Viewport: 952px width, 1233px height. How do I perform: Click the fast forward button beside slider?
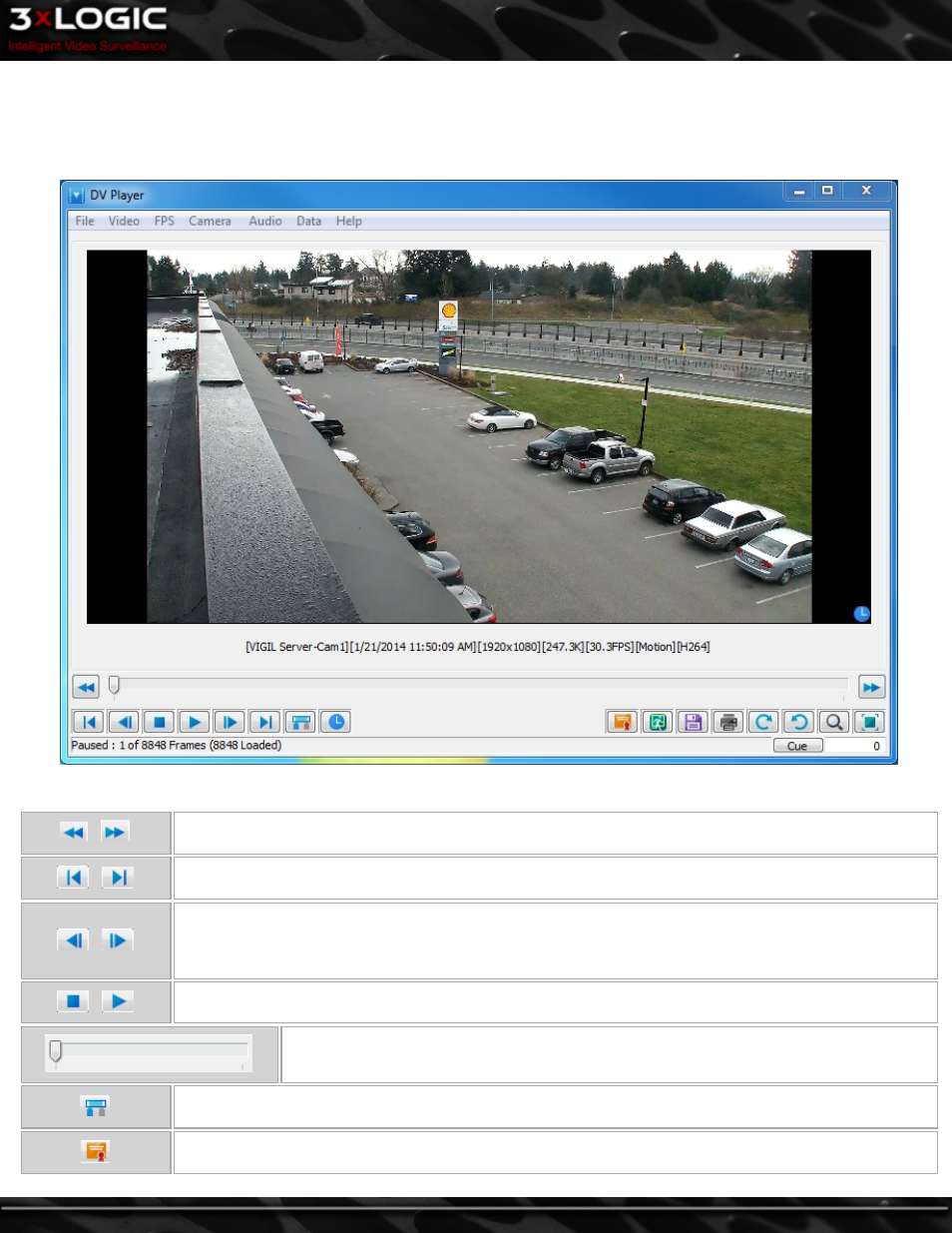coord(871,687)
